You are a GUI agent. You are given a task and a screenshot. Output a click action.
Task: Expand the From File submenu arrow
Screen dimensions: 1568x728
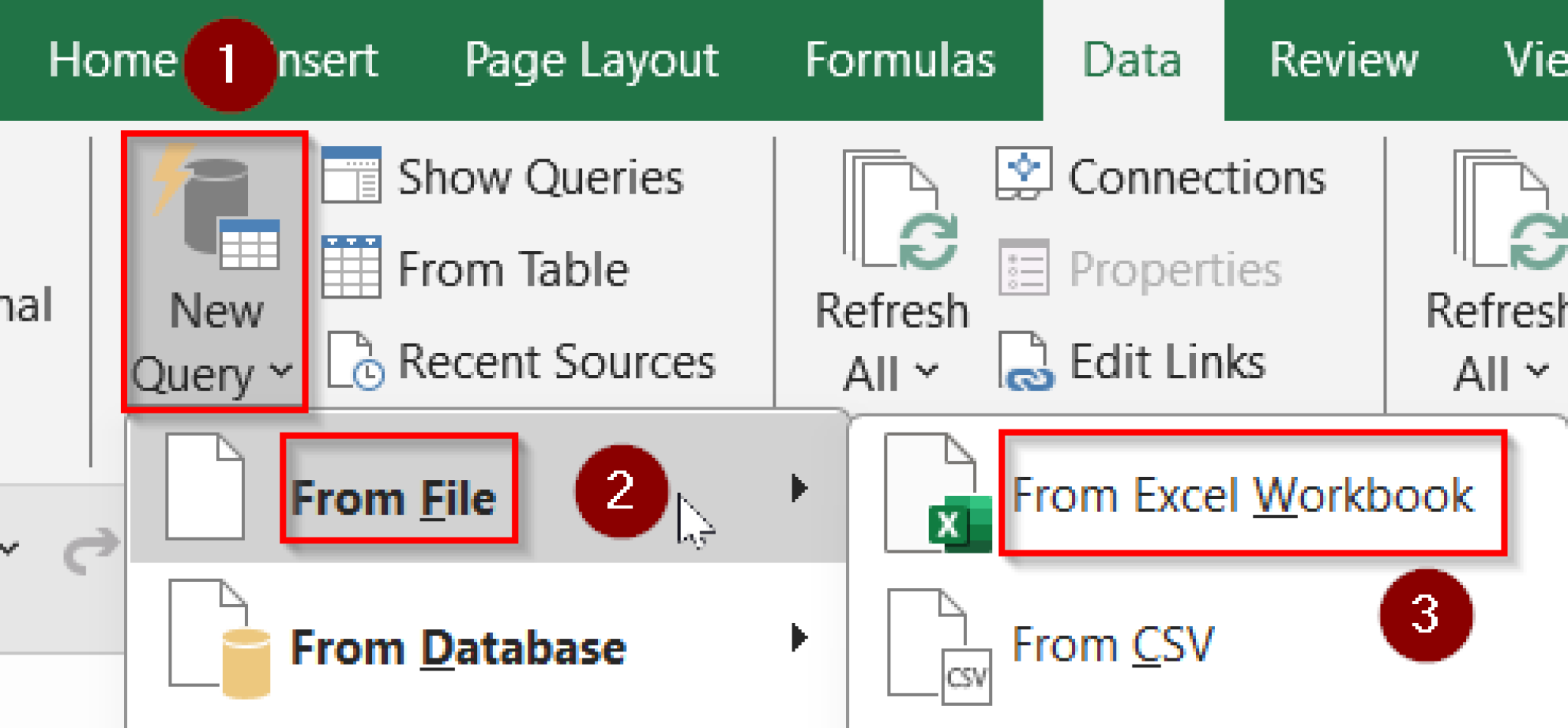coord(799,488)
